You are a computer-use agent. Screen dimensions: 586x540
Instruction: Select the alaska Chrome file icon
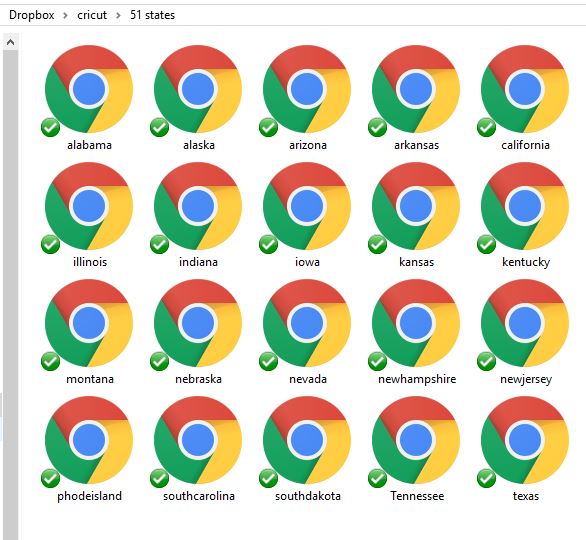click(198, 89)
